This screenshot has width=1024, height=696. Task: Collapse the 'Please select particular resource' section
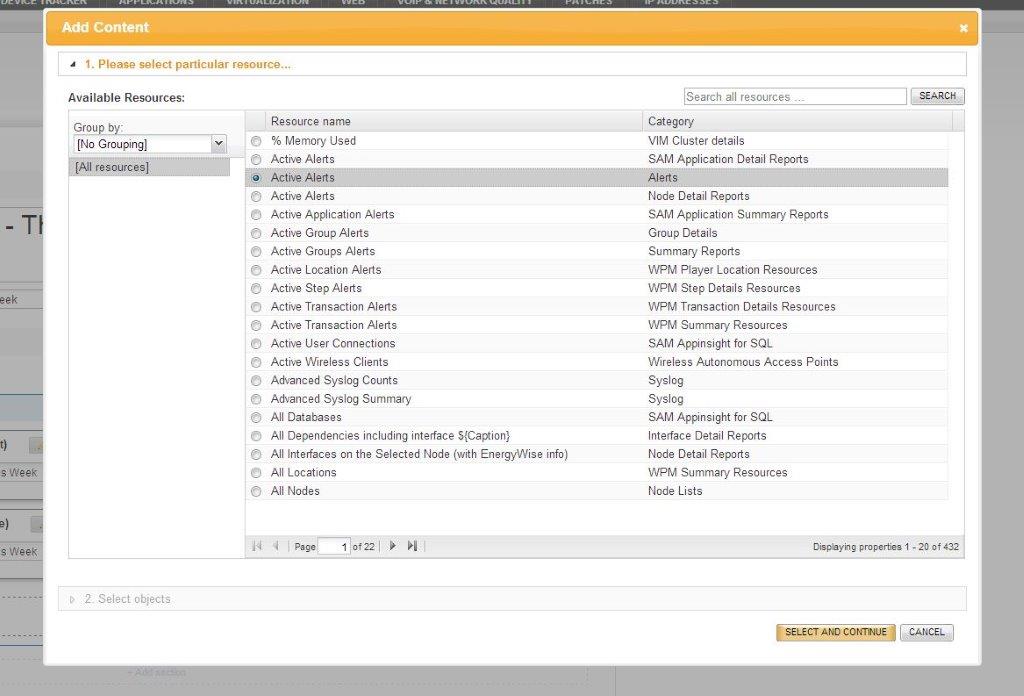tap(72, 65)
